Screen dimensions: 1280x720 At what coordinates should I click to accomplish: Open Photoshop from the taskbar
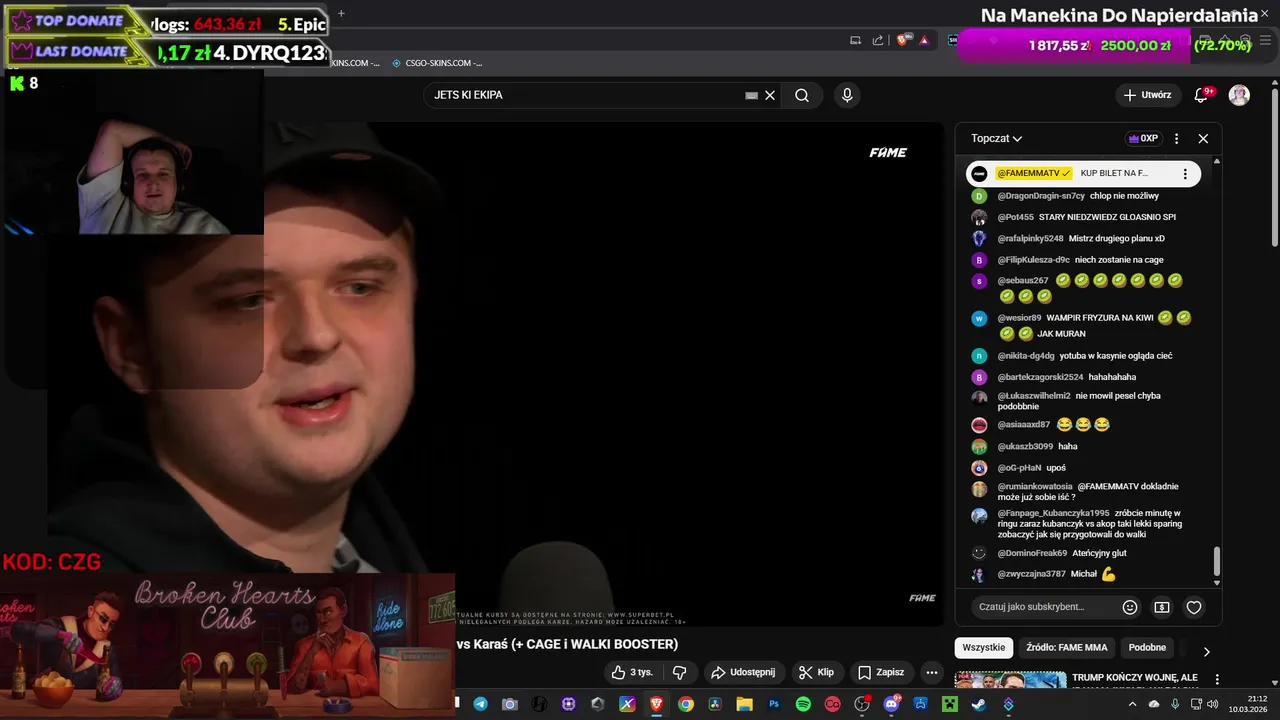(775, 704)
